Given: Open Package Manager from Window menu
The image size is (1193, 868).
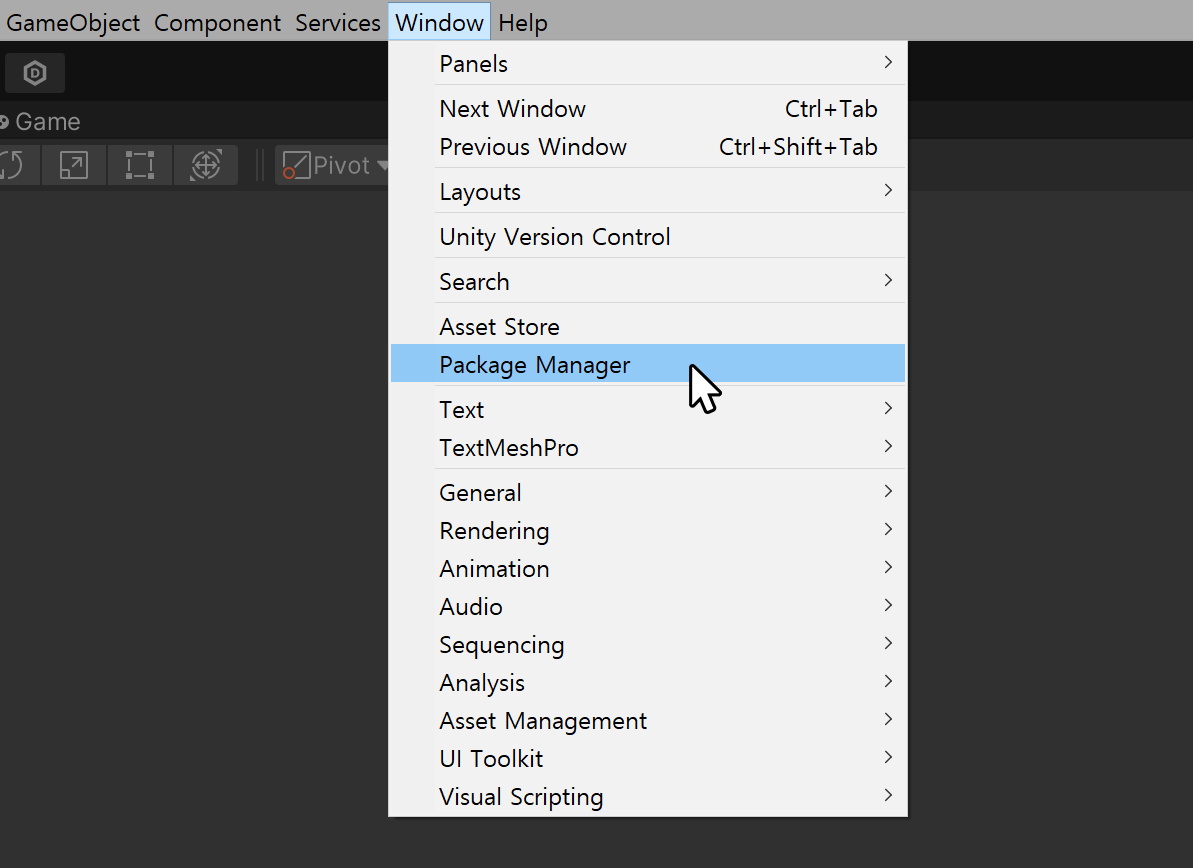Looking at the screenshot, I should 535,365.
